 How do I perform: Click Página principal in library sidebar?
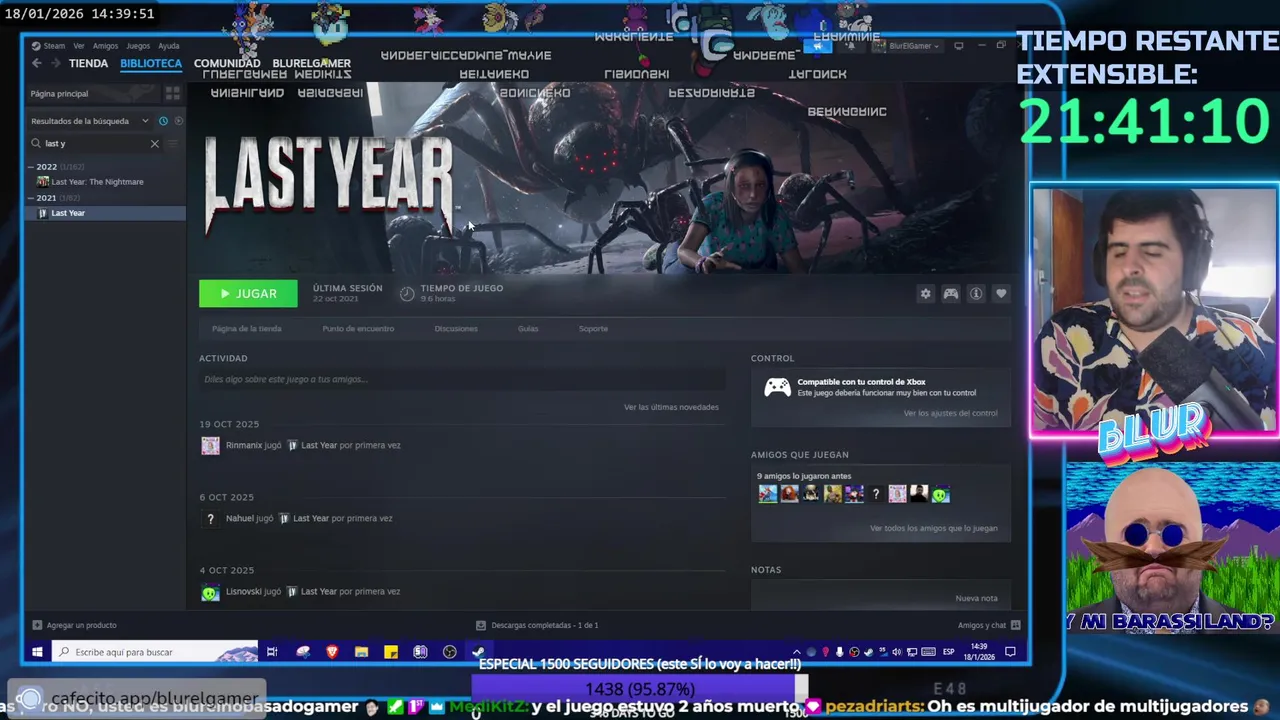tap(95, 93)
